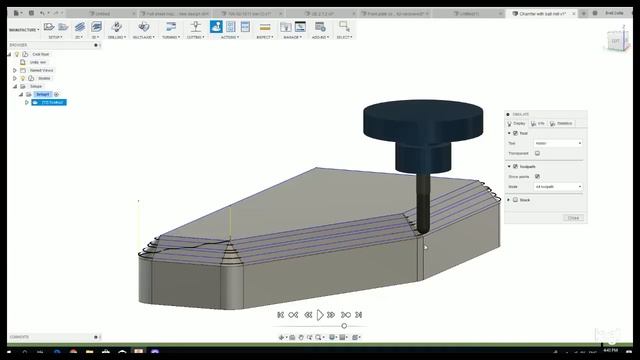Click the Viewports icon in navigation bar
The image size is (640, 360).
pyautogui.click(x=356, y=337)
